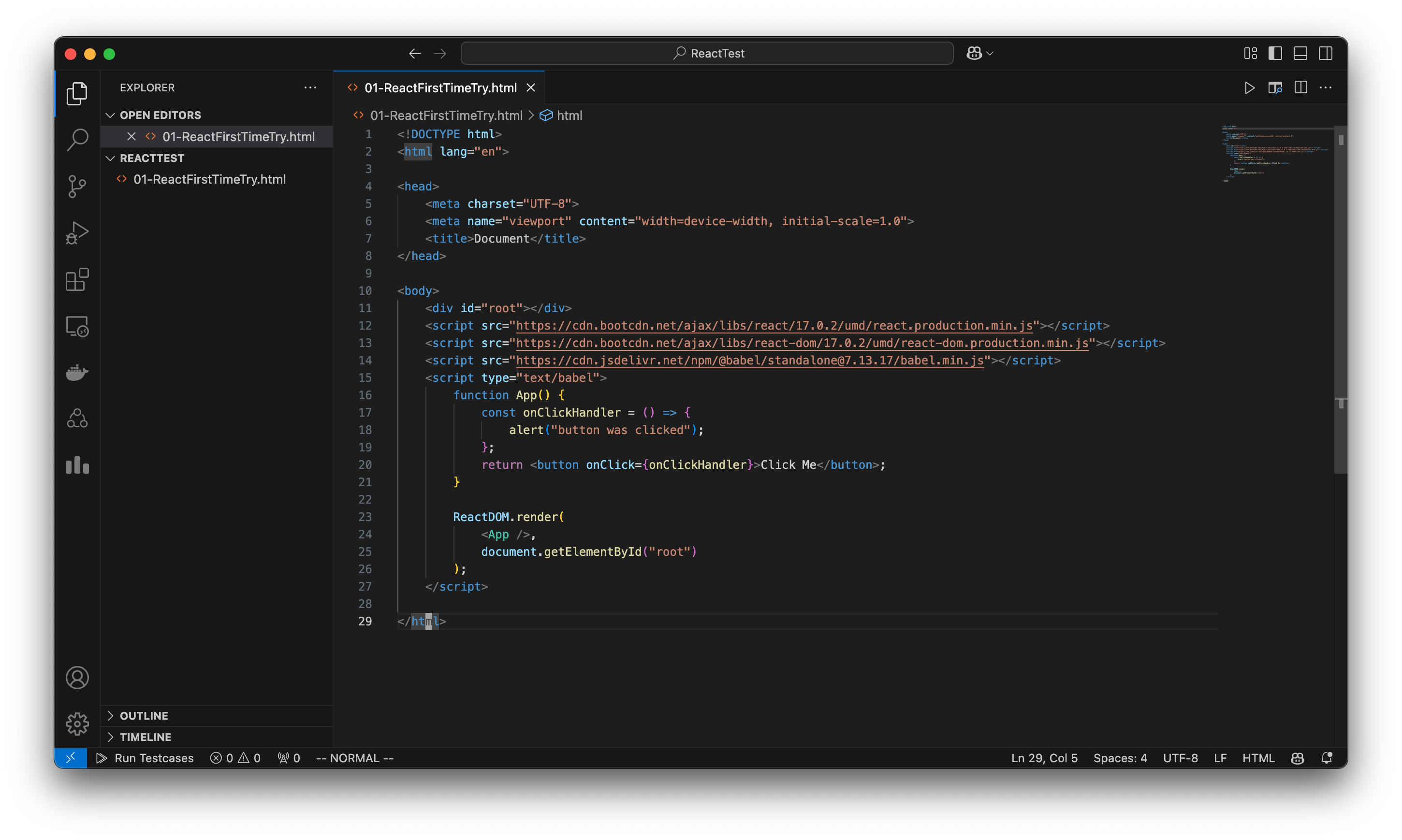This screenshot has width=1402, height=840.
Task: Select the 01-ReactFirstTimeTry.html editor tab
Action: point(441,88)
